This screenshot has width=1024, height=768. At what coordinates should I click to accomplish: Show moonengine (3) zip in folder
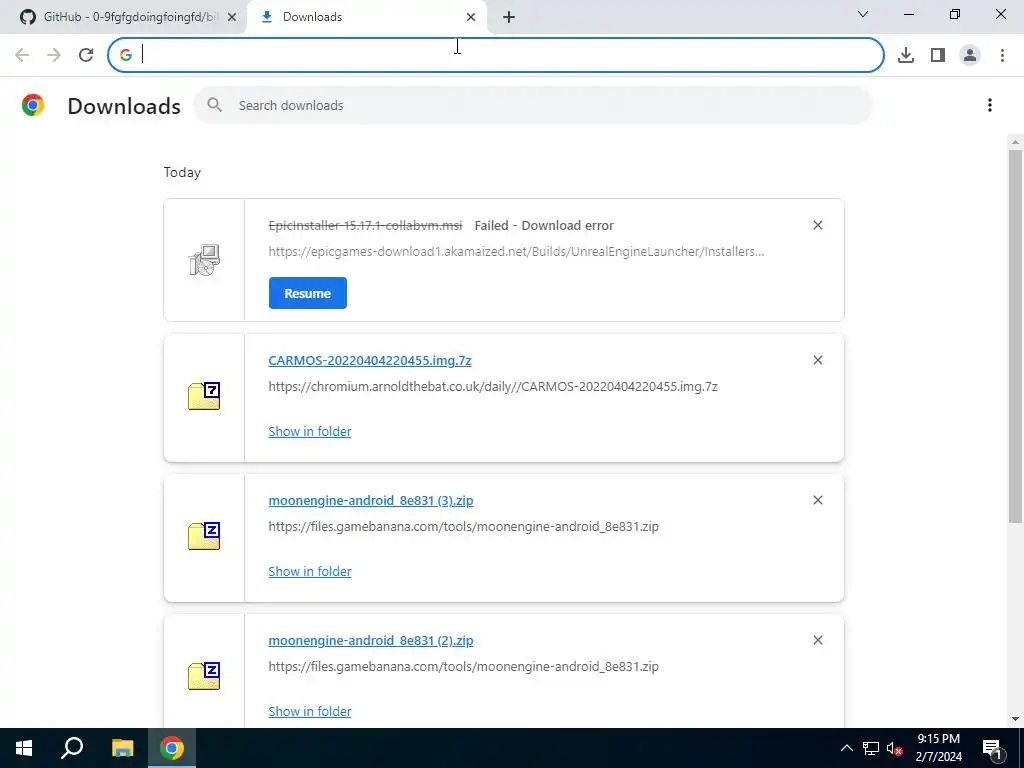[x=310, y=571]
